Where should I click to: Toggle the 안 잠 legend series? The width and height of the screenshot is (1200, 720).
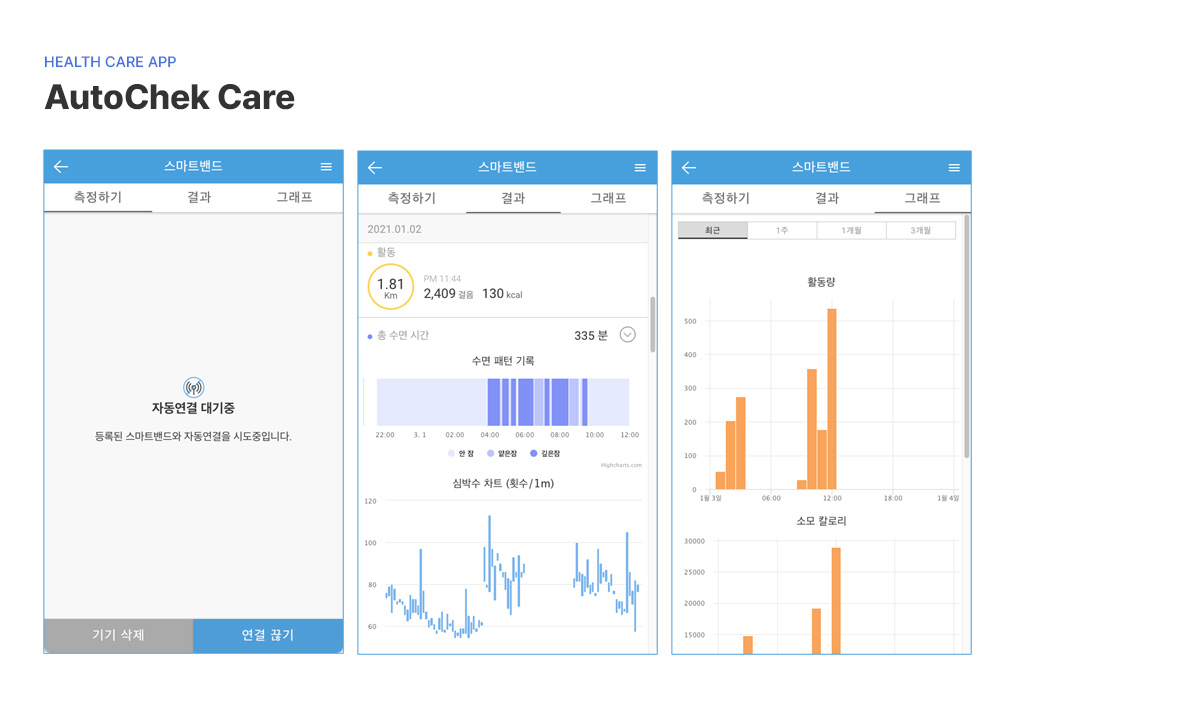point(463,453)
